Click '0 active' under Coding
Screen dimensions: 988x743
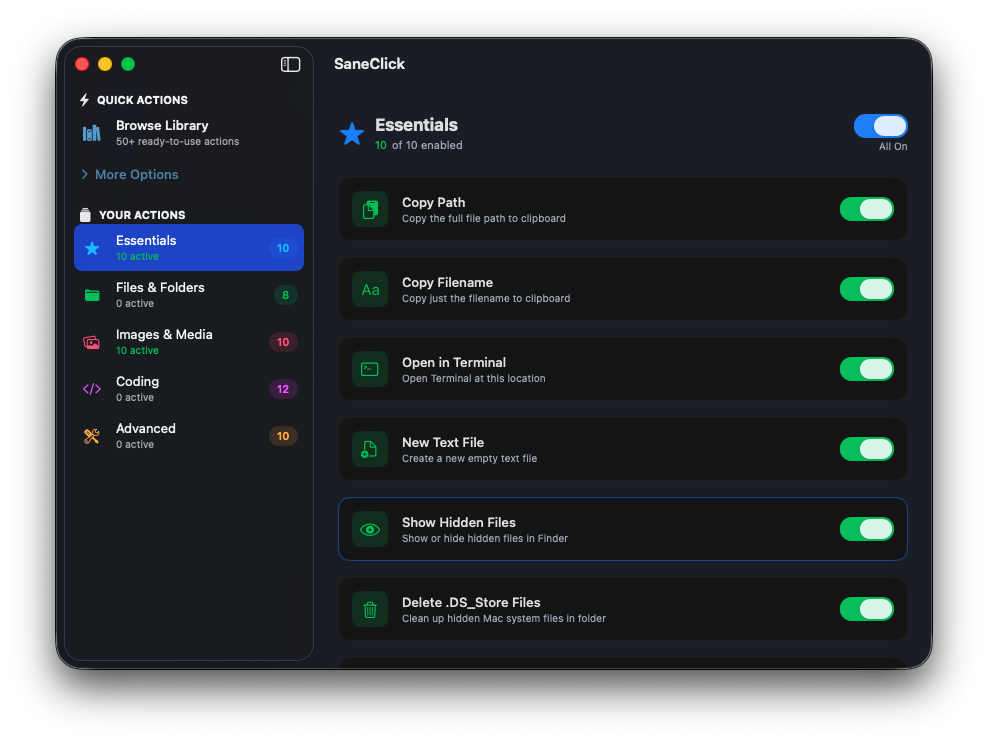pyautogui.click(x=135, y=398)
